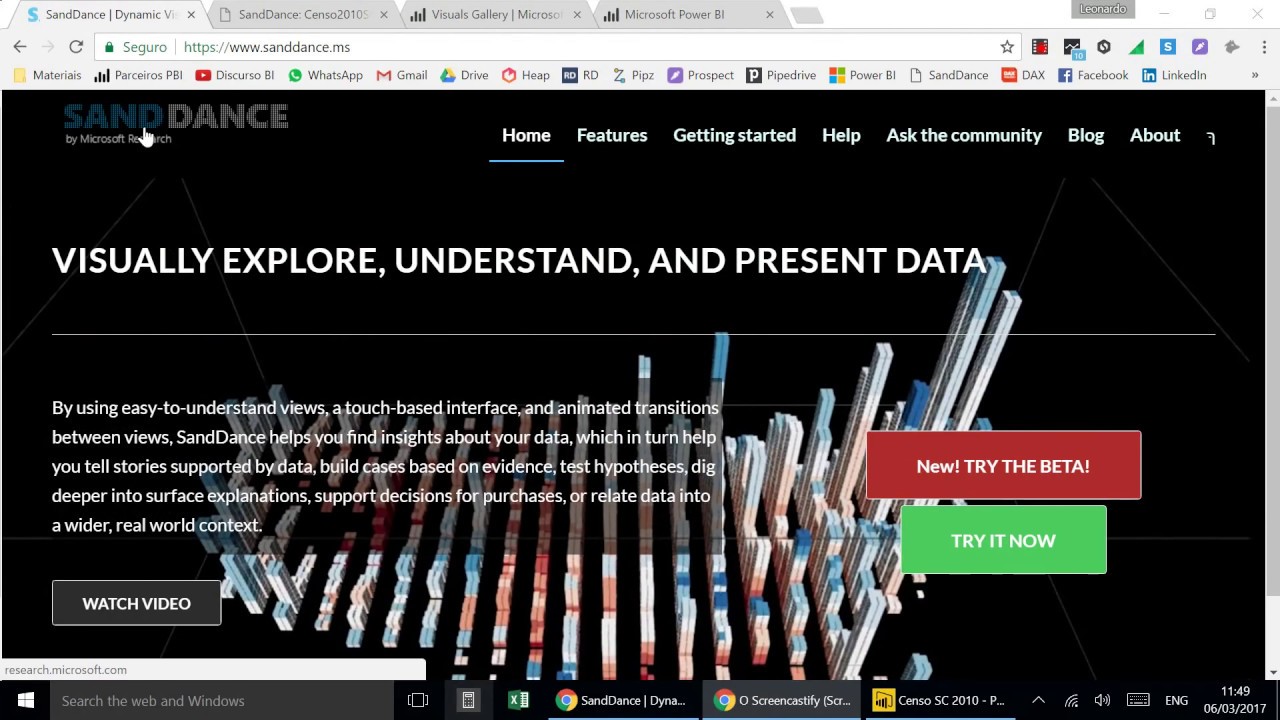Open the Calculator taskbar icon

point(468,700)
